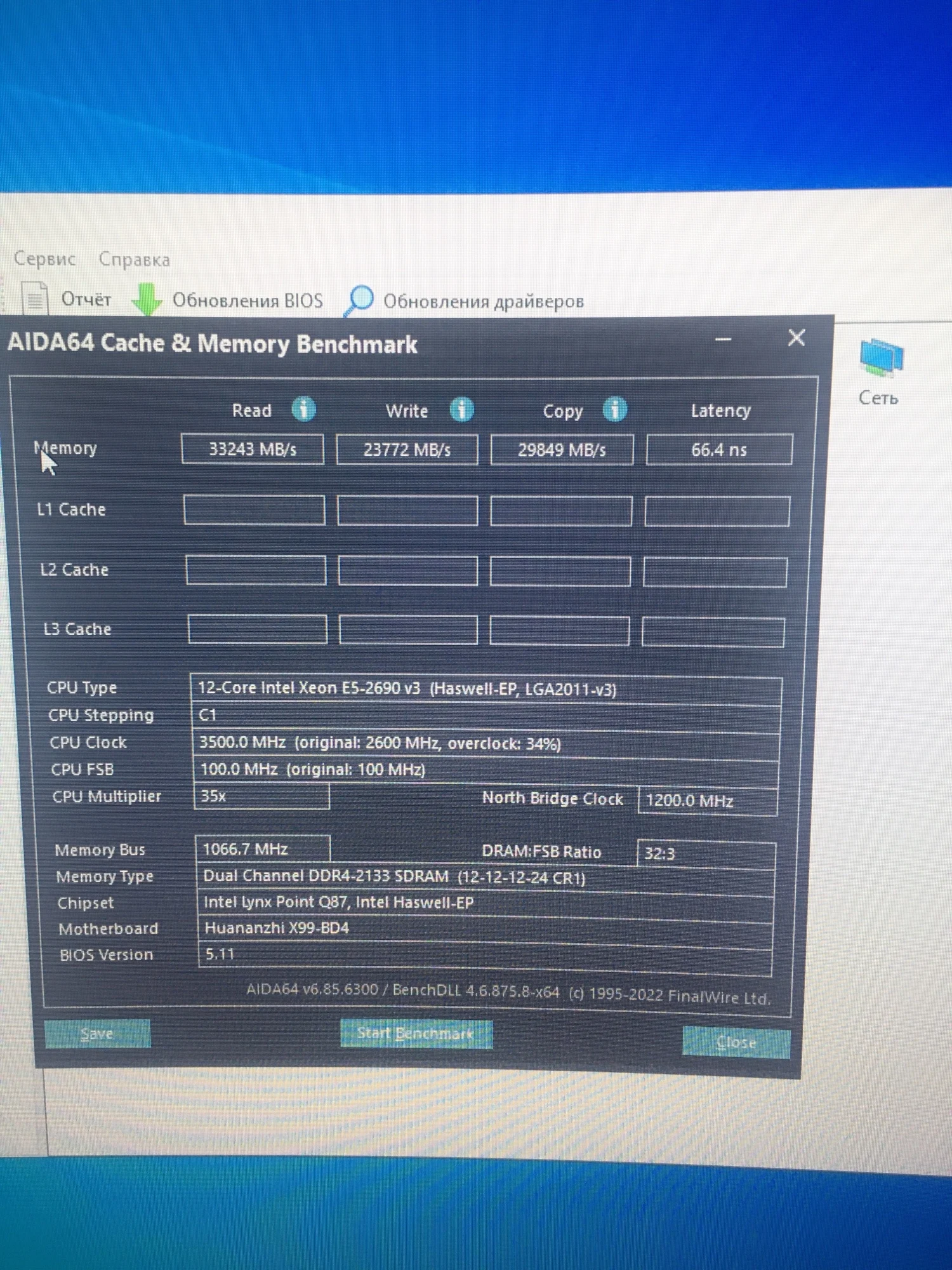Click the Memory Type DDR4-2133 field
The image size is (952, 1270).
[x=486, y=879]
